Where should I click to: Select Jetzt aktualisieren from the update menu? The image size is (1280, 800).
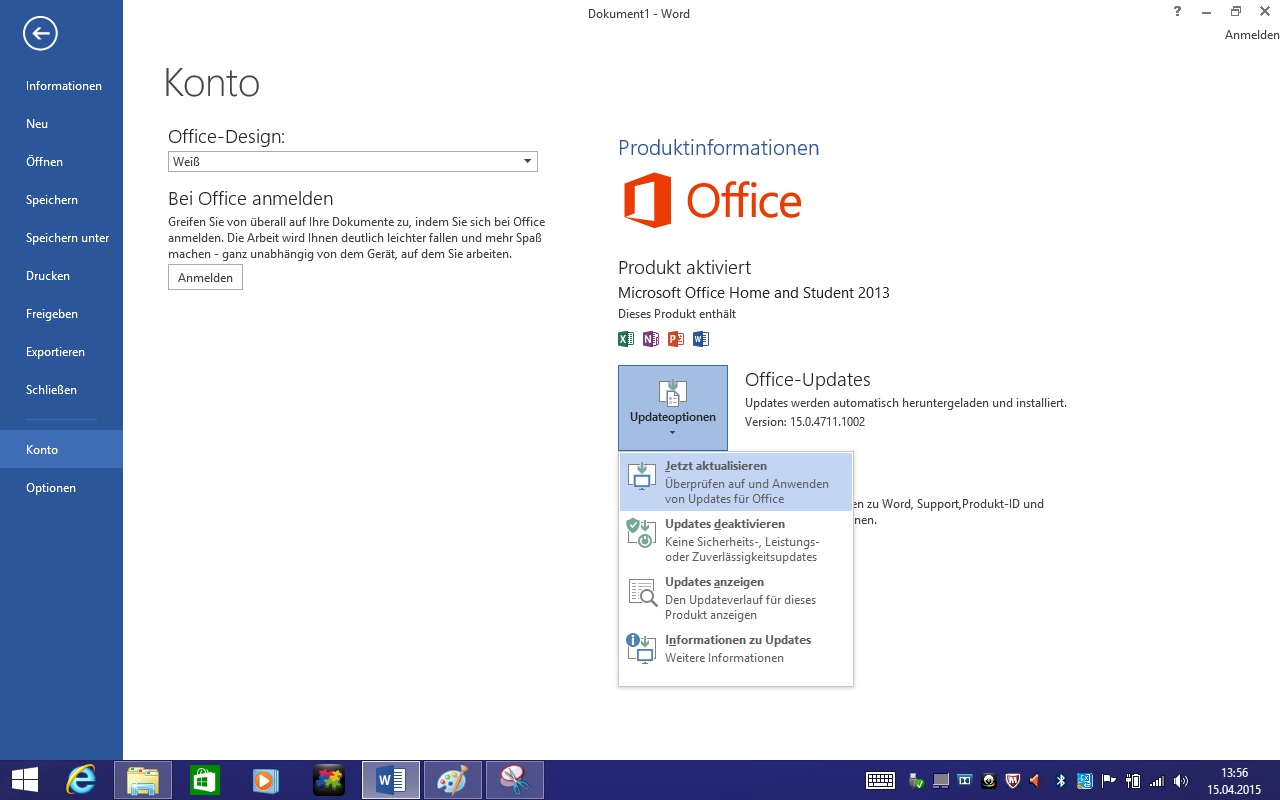(736, 482)
